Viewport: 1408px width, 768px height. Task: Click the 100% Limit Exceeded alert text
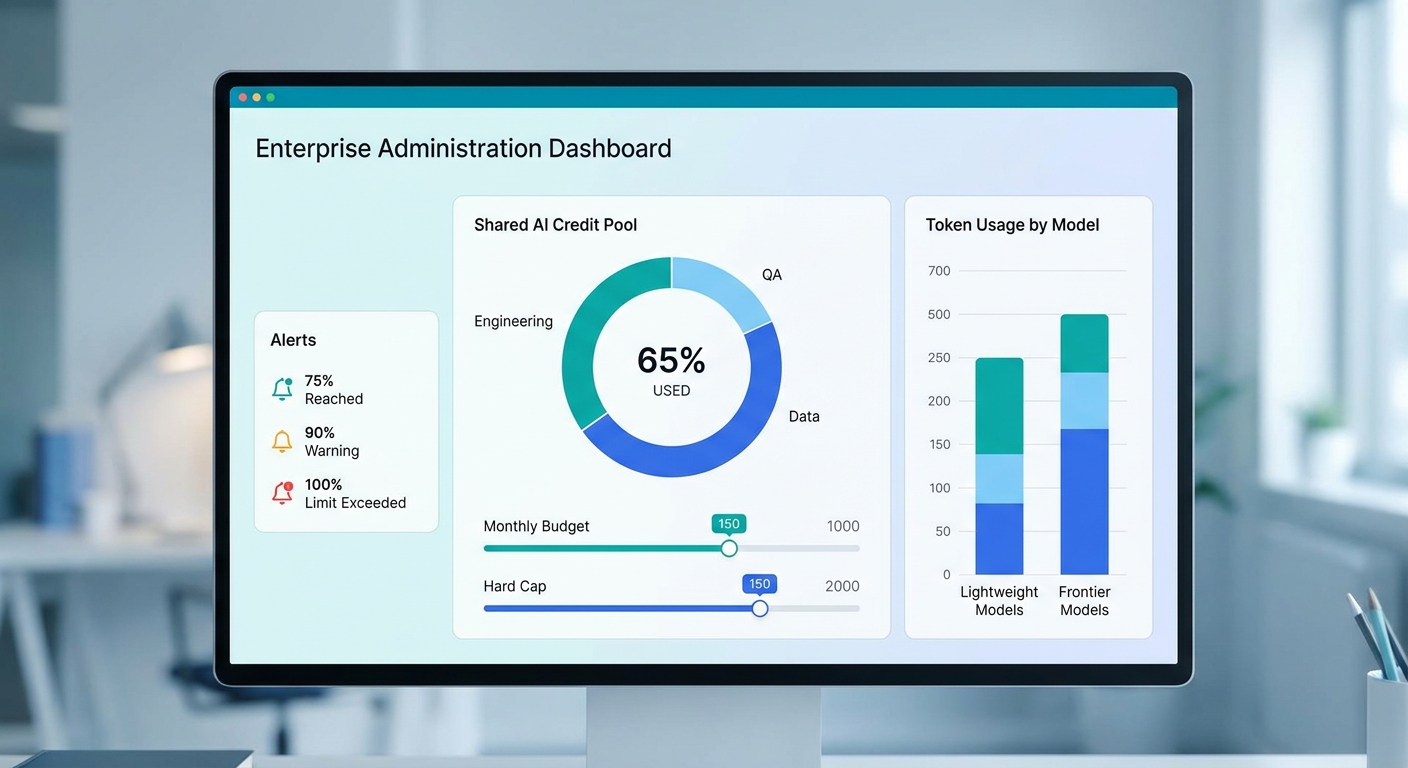pos(355,494)
